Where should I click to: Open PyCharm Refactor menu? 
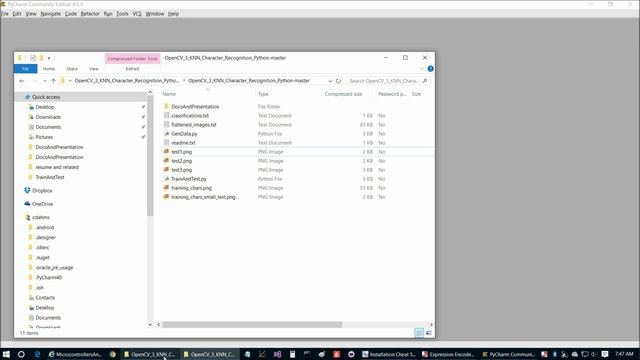[90, 14]
